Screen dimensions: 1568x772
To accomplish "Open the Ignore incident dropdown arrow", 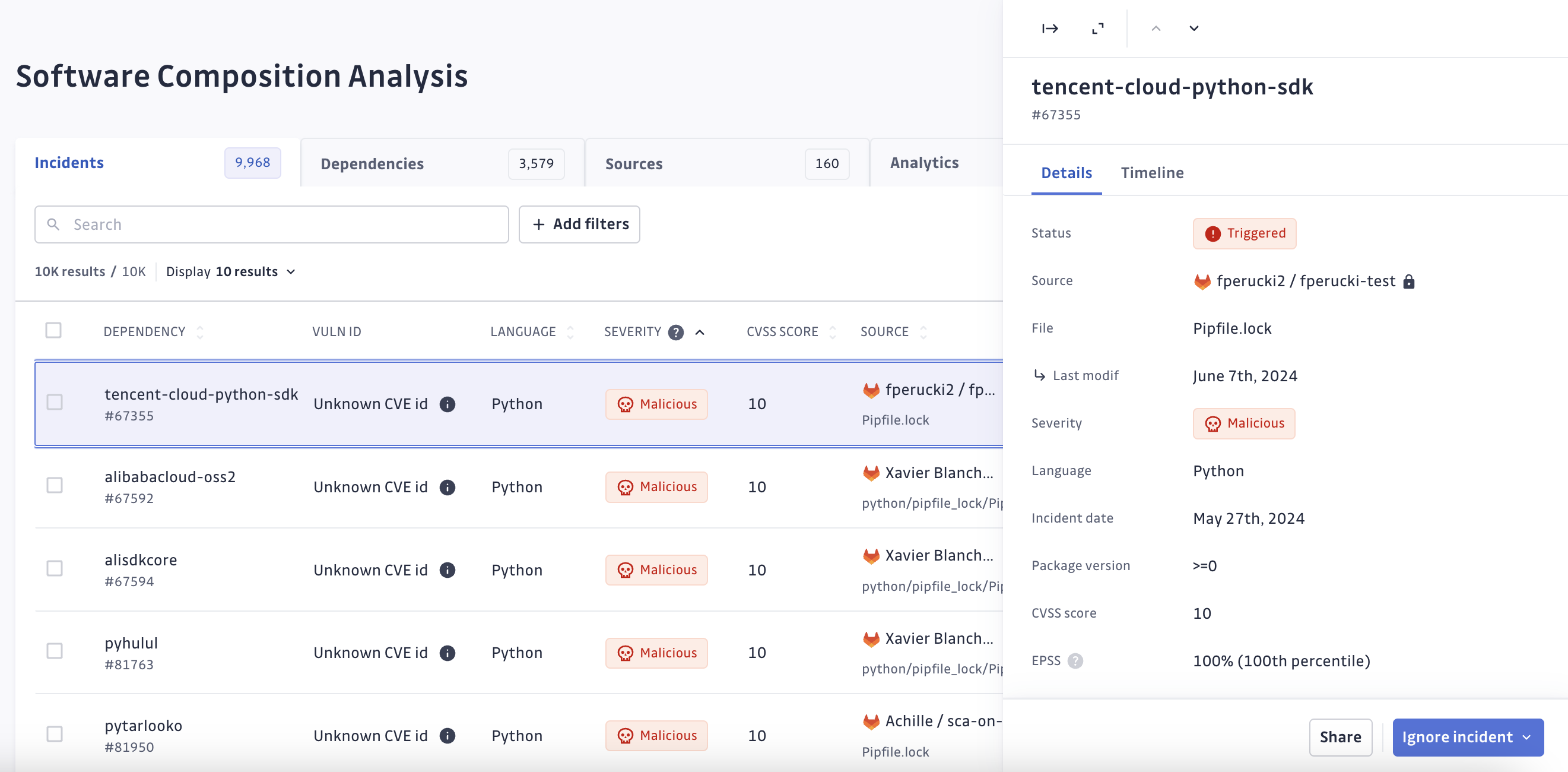I will coord(1526,738).
